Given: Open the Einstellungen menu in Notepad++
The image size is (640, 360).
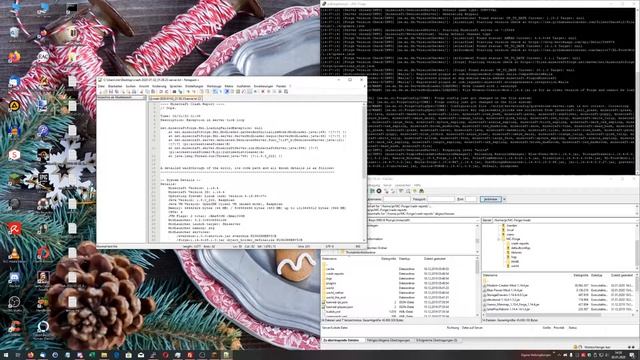Looking at the screenshot, I should pyautogui.click(x=194, y=86).
